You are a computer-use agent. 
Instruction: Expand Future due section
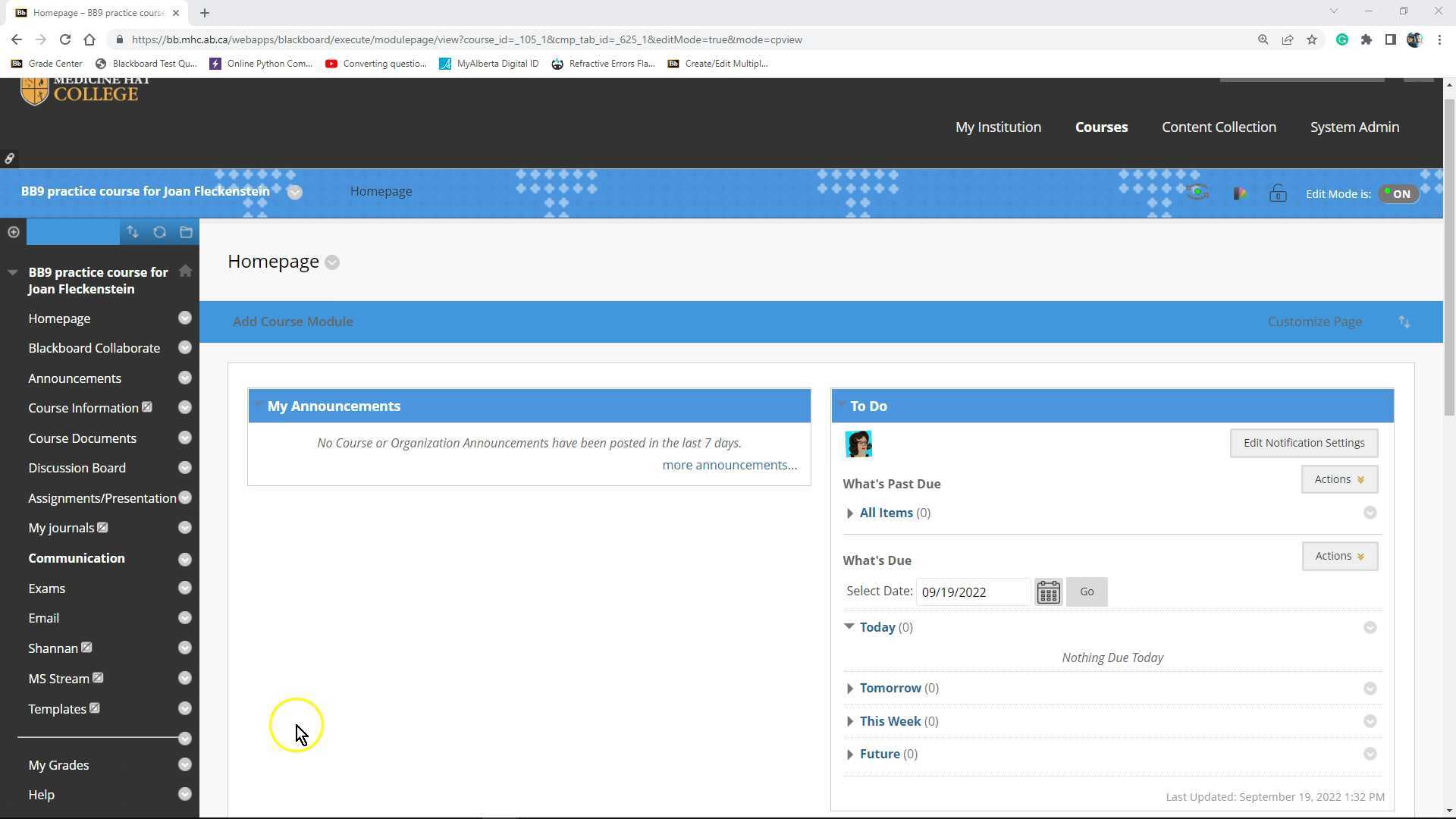tap(850, 755)
